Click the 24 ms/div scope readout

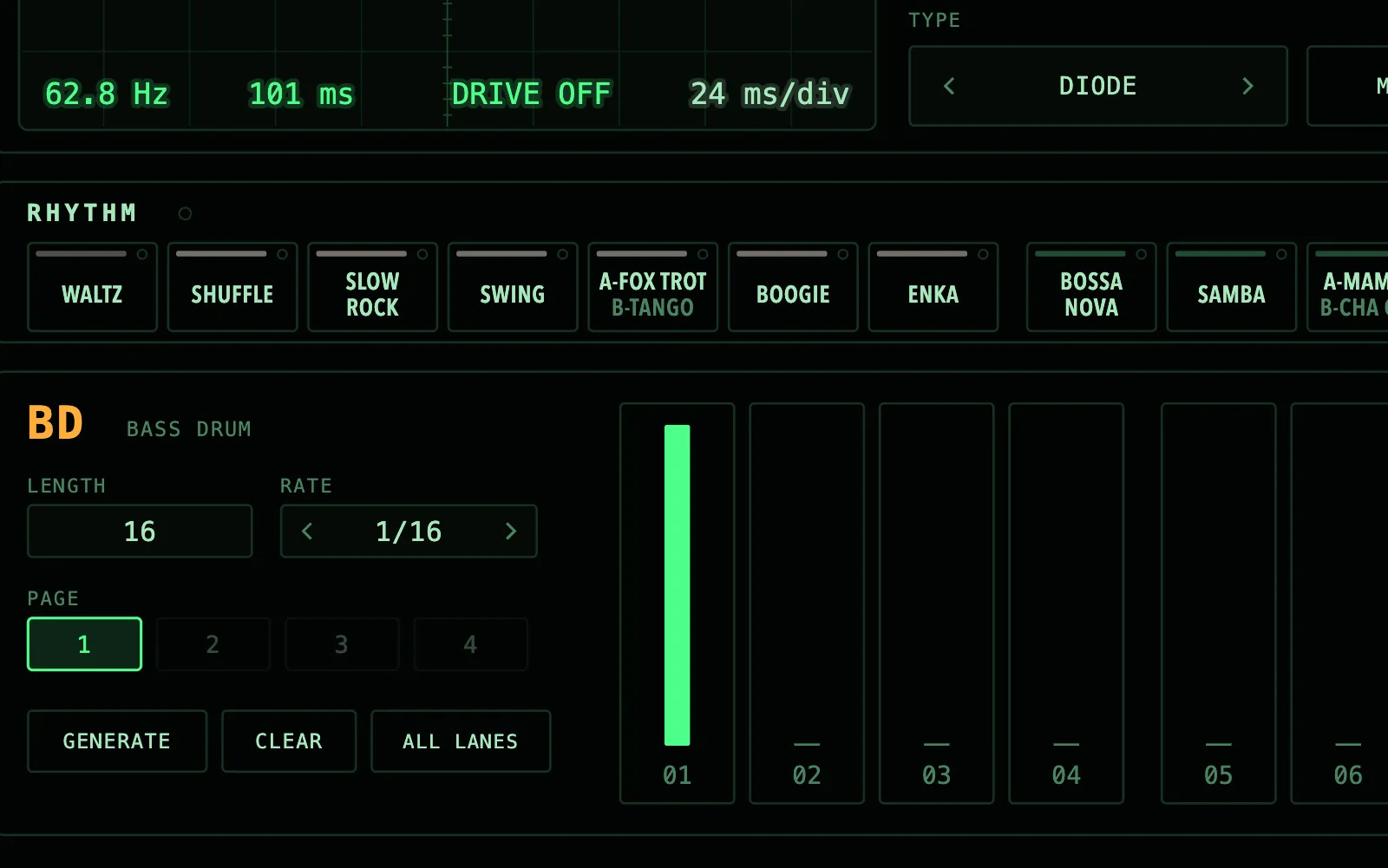pos(769,94)
